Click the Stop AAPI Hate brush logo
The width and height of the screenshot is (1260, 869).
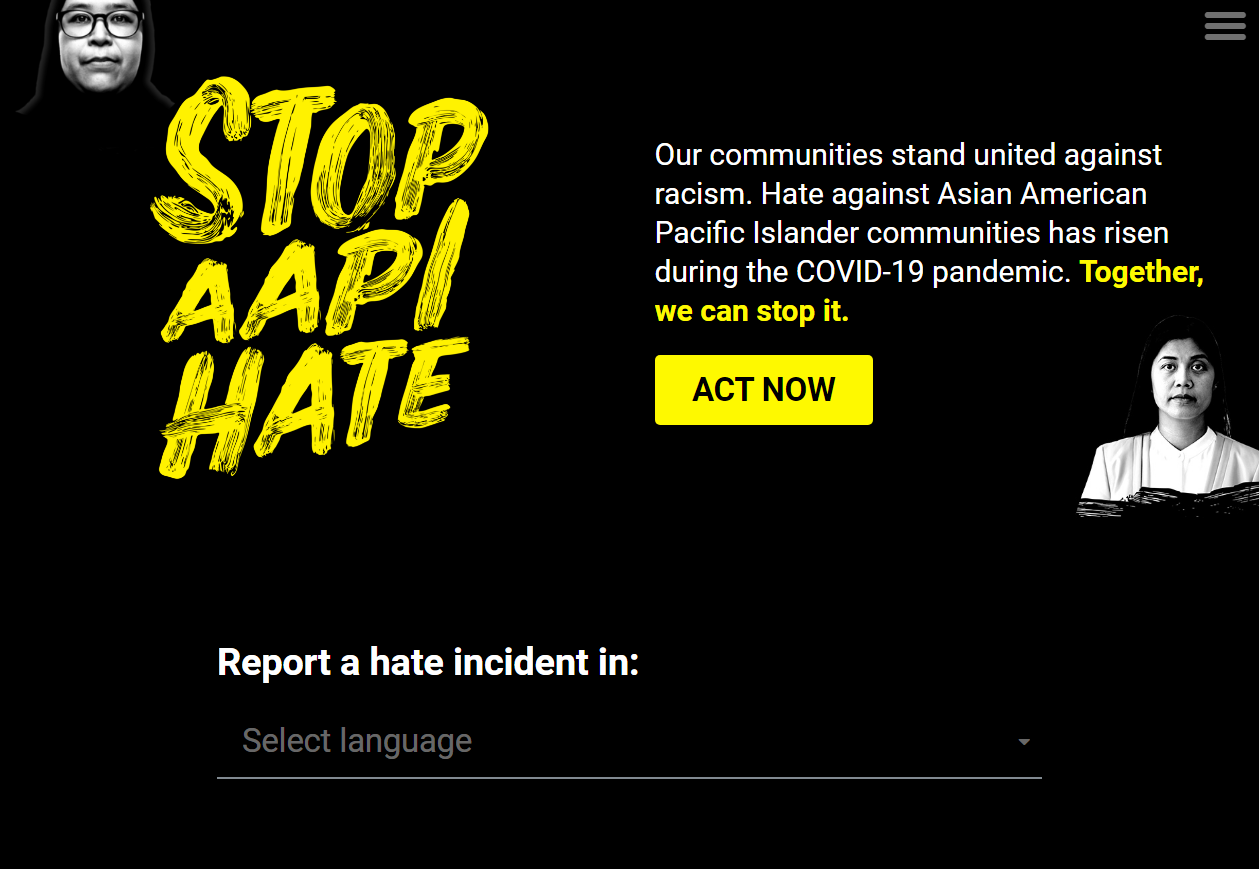[318, 278]
